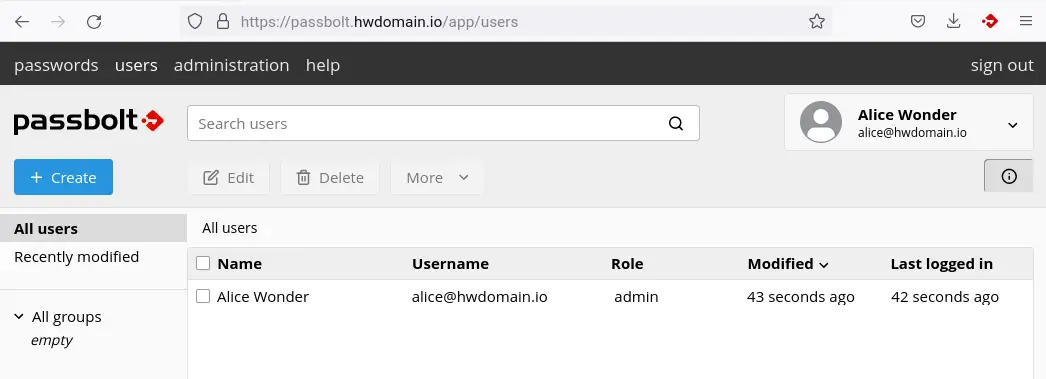Reload the page with refresh icon
The width and height of the screenshot is (1046, 379).
(x=94, y=21)
